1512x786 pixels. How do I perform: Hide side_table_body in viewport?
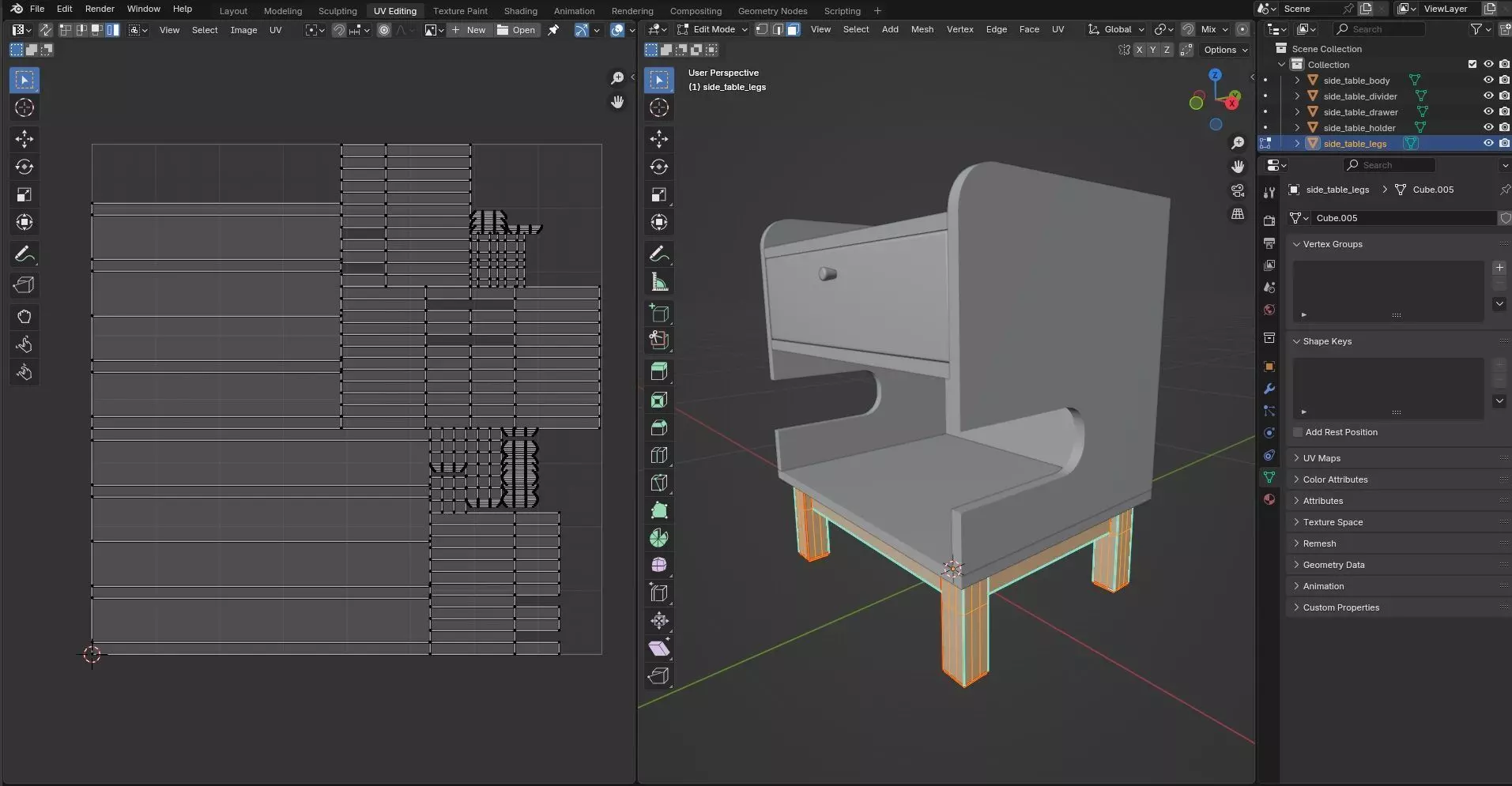(x=1488, y=80)
